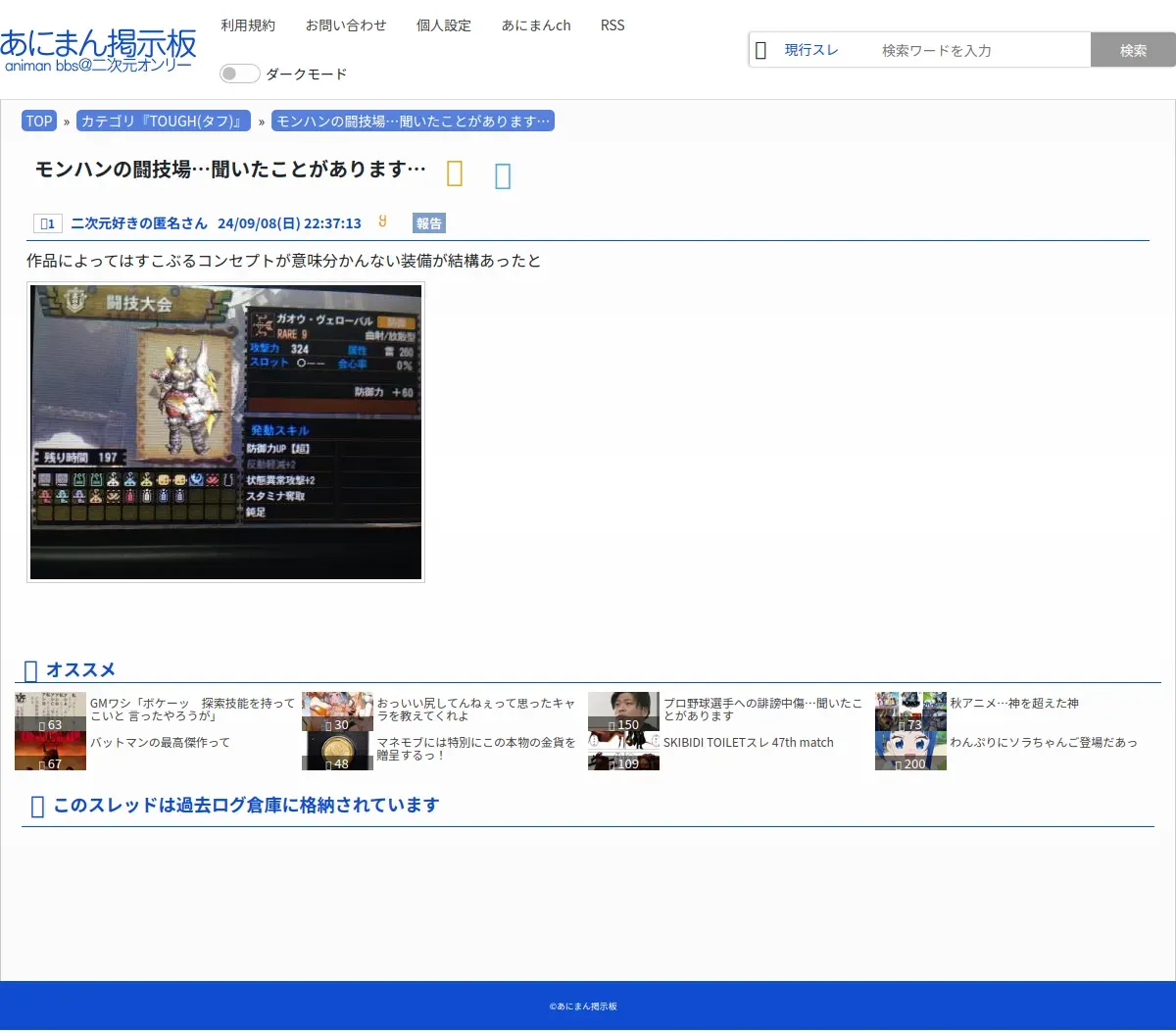1176x1031 pixels.
Task: Click the 報告 report button
Action: pos(429,223)
